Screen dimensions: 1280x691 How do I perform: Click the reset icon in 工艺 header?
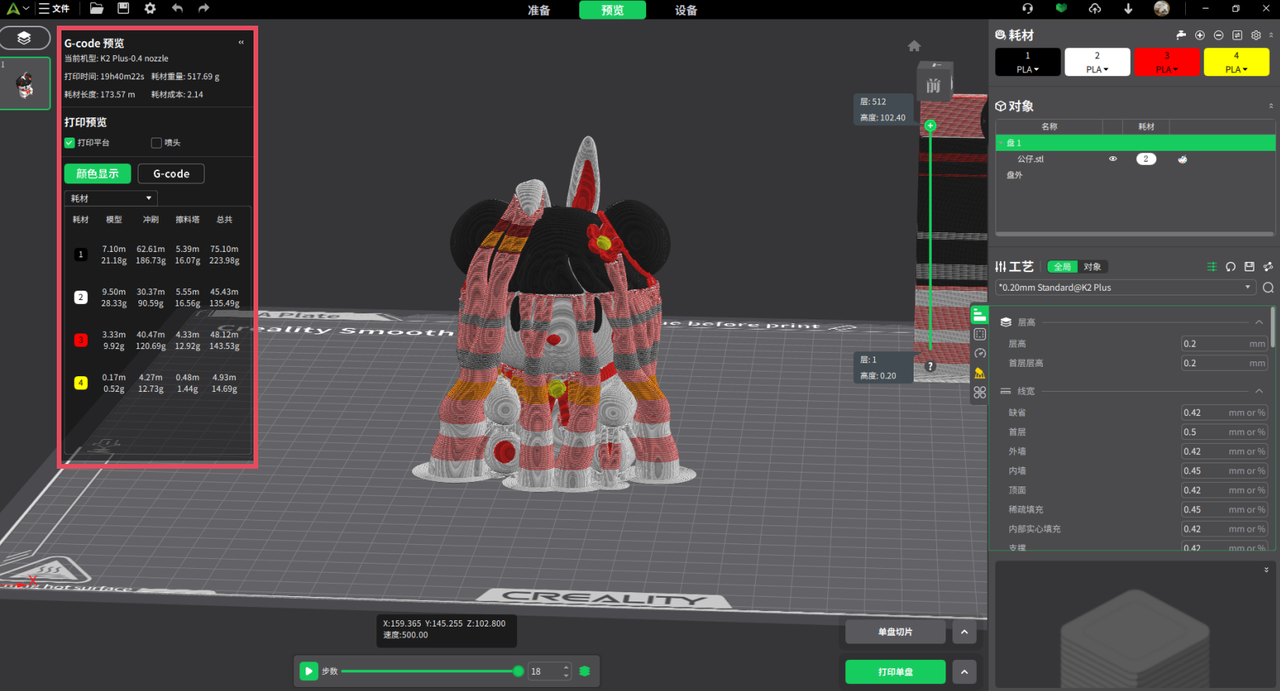tap(1231, 267)
